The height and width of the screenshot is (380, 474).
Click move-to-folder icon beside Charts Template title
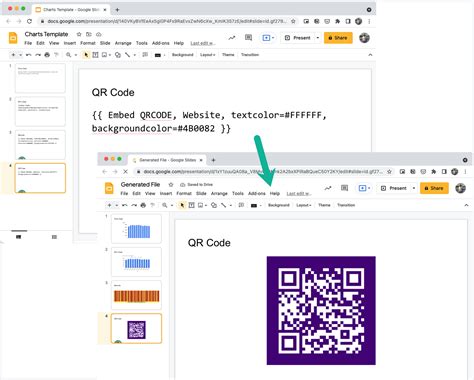pos(89,34)
